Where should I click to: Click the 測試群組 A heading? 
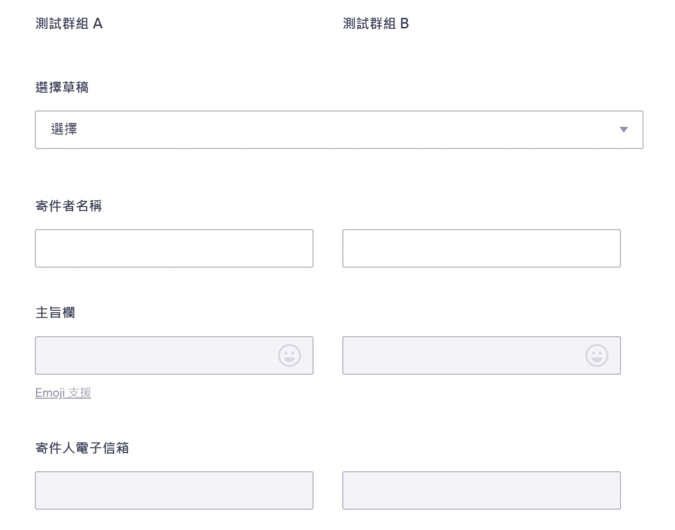(69, 23)
